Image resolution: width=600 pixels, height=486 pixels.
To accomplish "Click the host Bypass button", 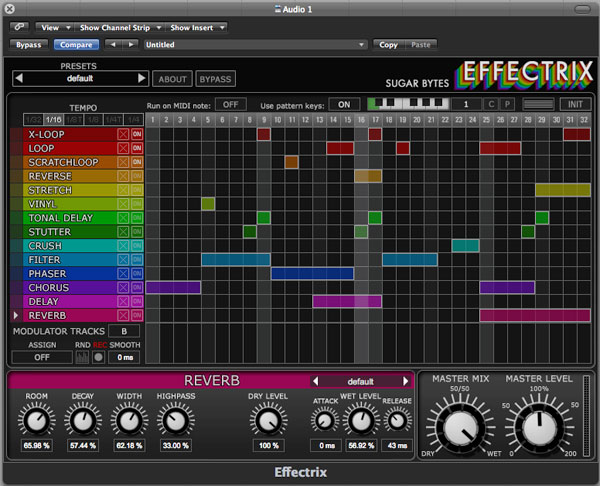I will (29, 45).
